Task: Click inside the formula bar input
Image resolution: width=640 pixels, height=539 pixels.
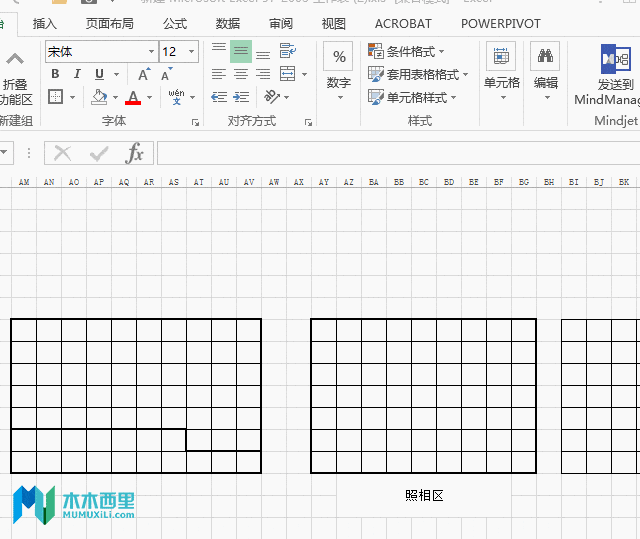Action: 398,153
